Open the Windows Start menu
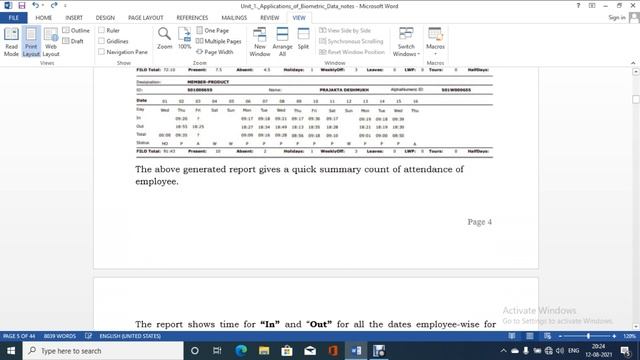This screenshot has height=360, width=640. tap(11, 351)
